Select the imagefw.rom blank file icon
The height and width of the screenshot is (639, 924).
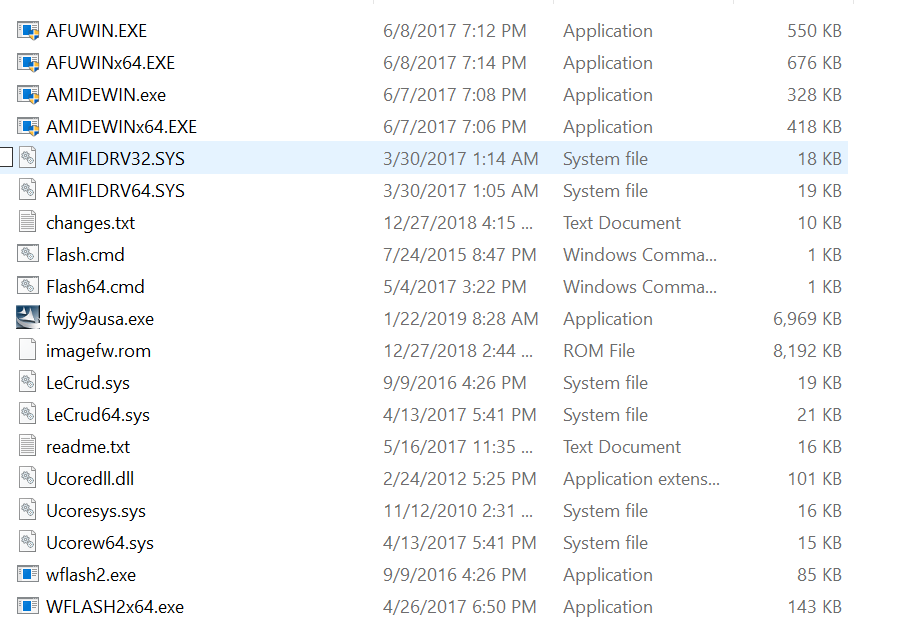point(28,350)
